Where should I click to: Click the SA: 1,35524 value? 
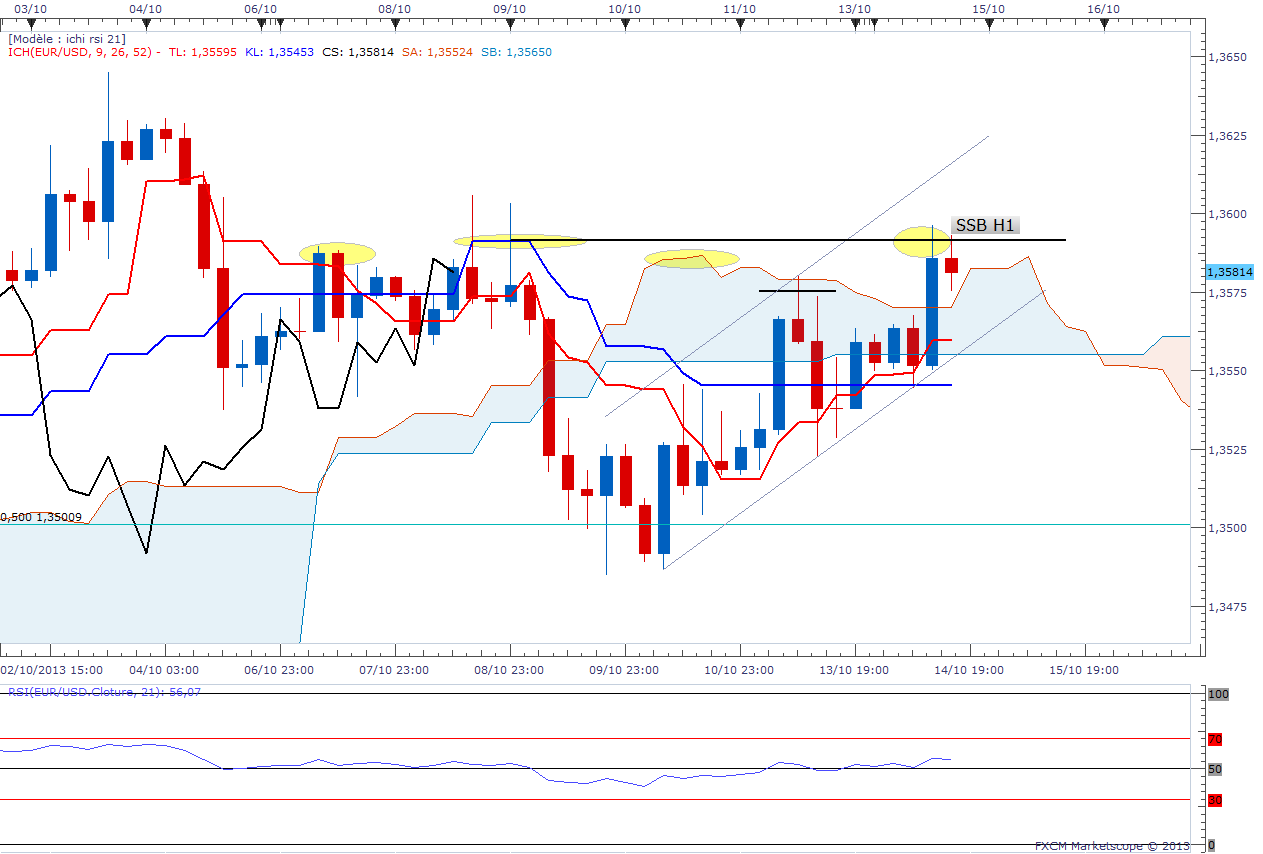pos(435,52)
